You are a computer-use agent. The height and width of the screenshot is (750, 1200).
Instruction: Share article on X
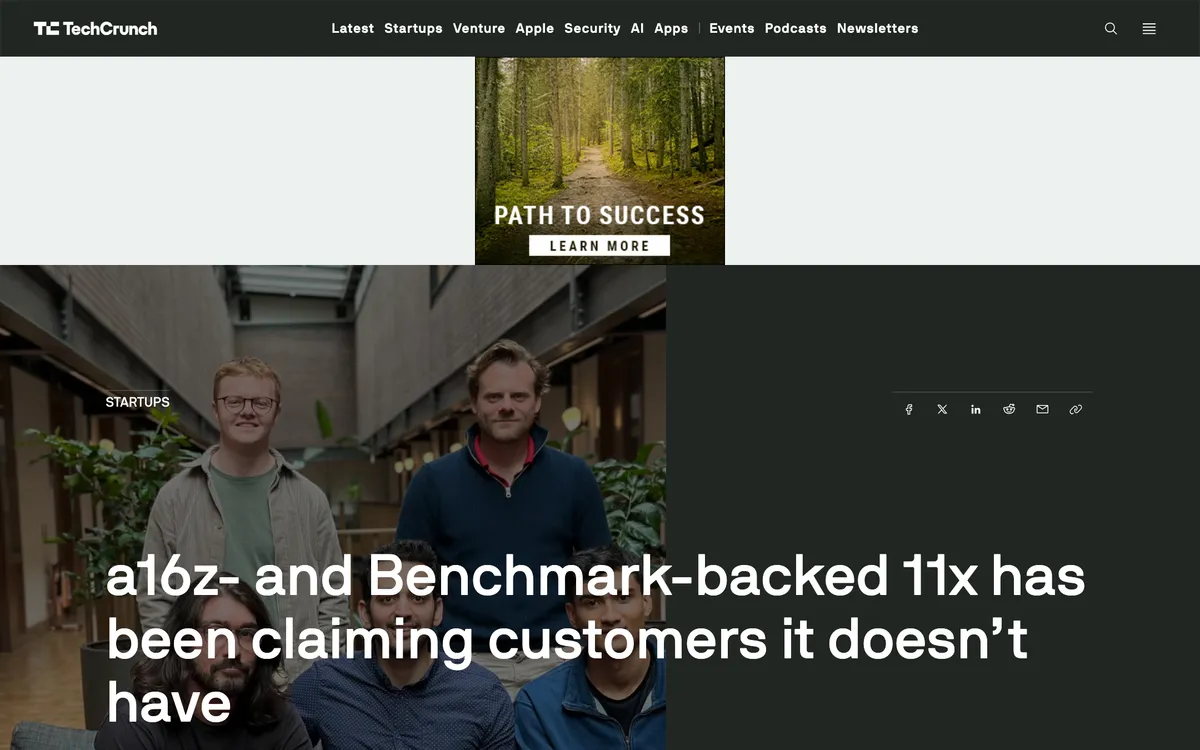click(x=942, y=409)
